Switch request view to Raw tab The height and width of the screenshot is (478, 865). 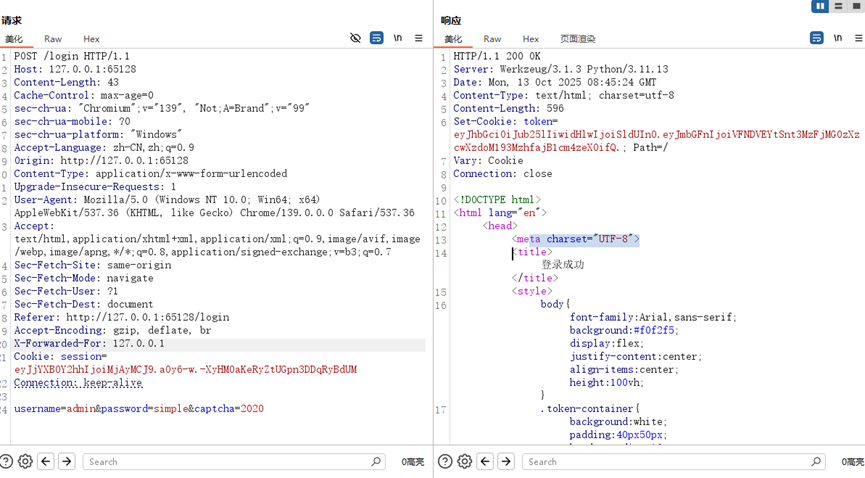pyautogui.click(x=53, y=39)
